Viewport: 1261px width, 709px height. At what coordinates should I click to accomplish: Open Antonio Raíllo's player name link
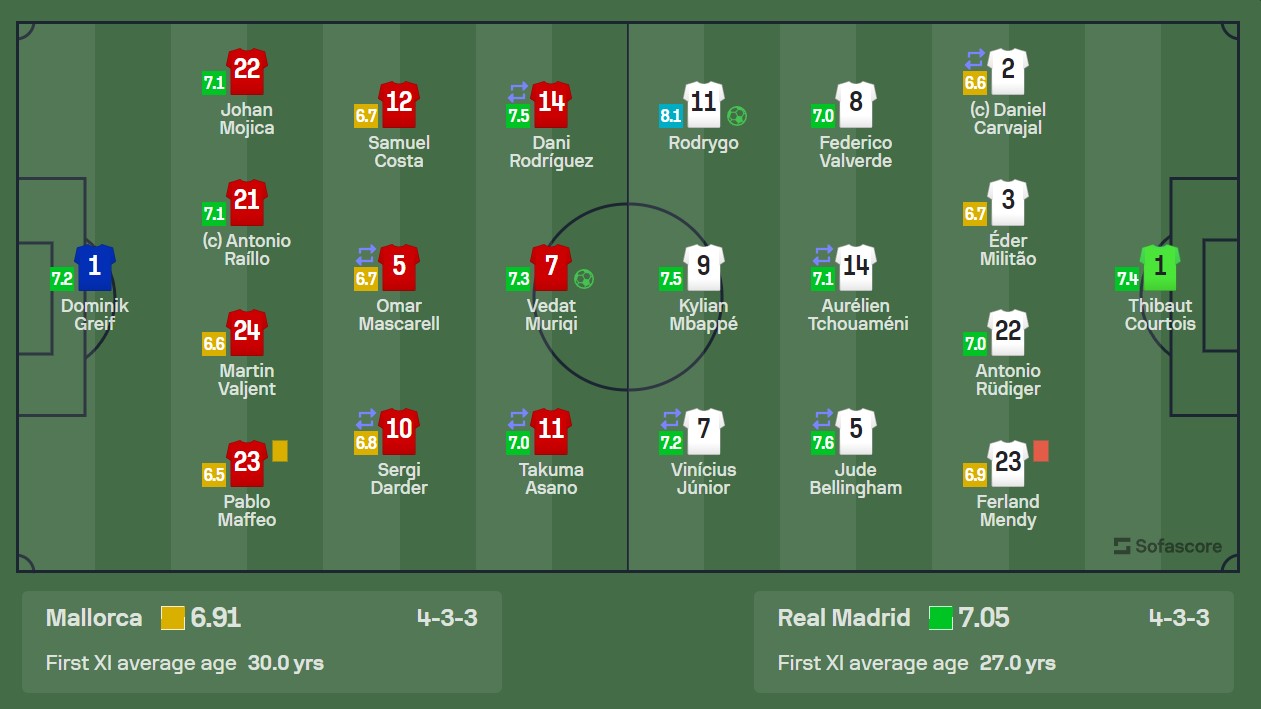tap(247, 250)
